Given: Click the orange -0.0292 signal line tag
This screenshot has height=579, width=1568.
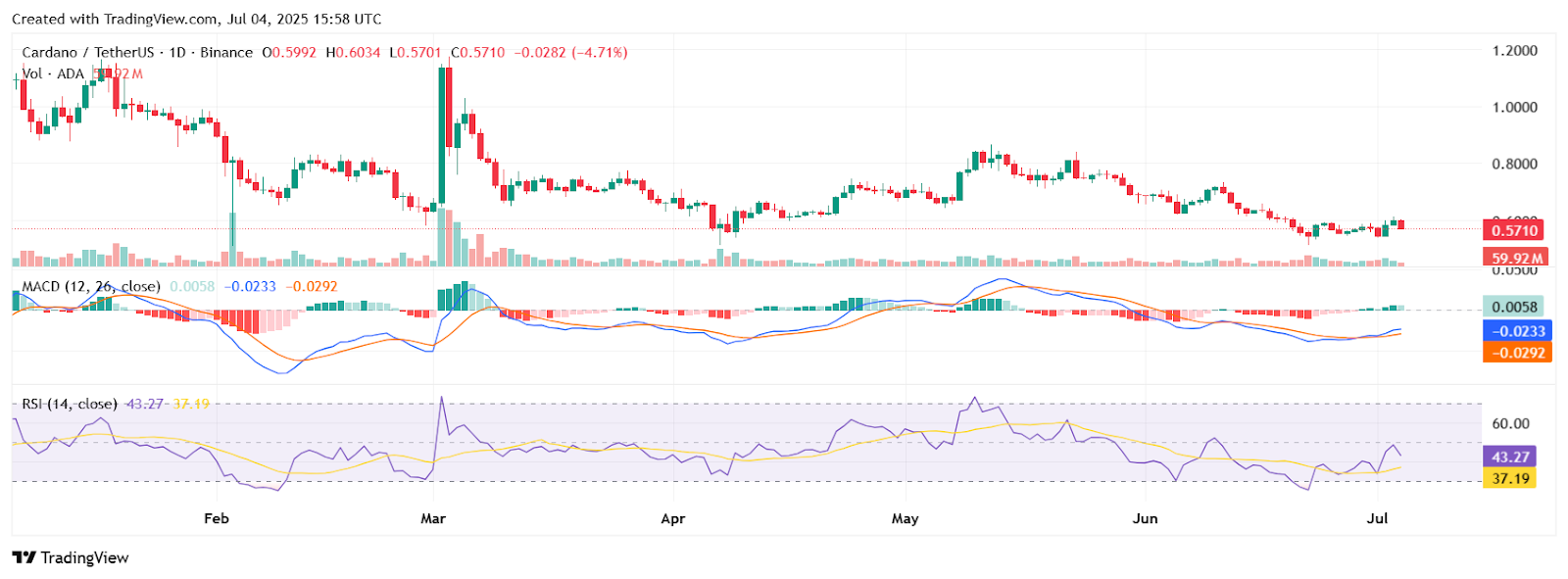Looking at the screenshot, I should coord(1517,353).
